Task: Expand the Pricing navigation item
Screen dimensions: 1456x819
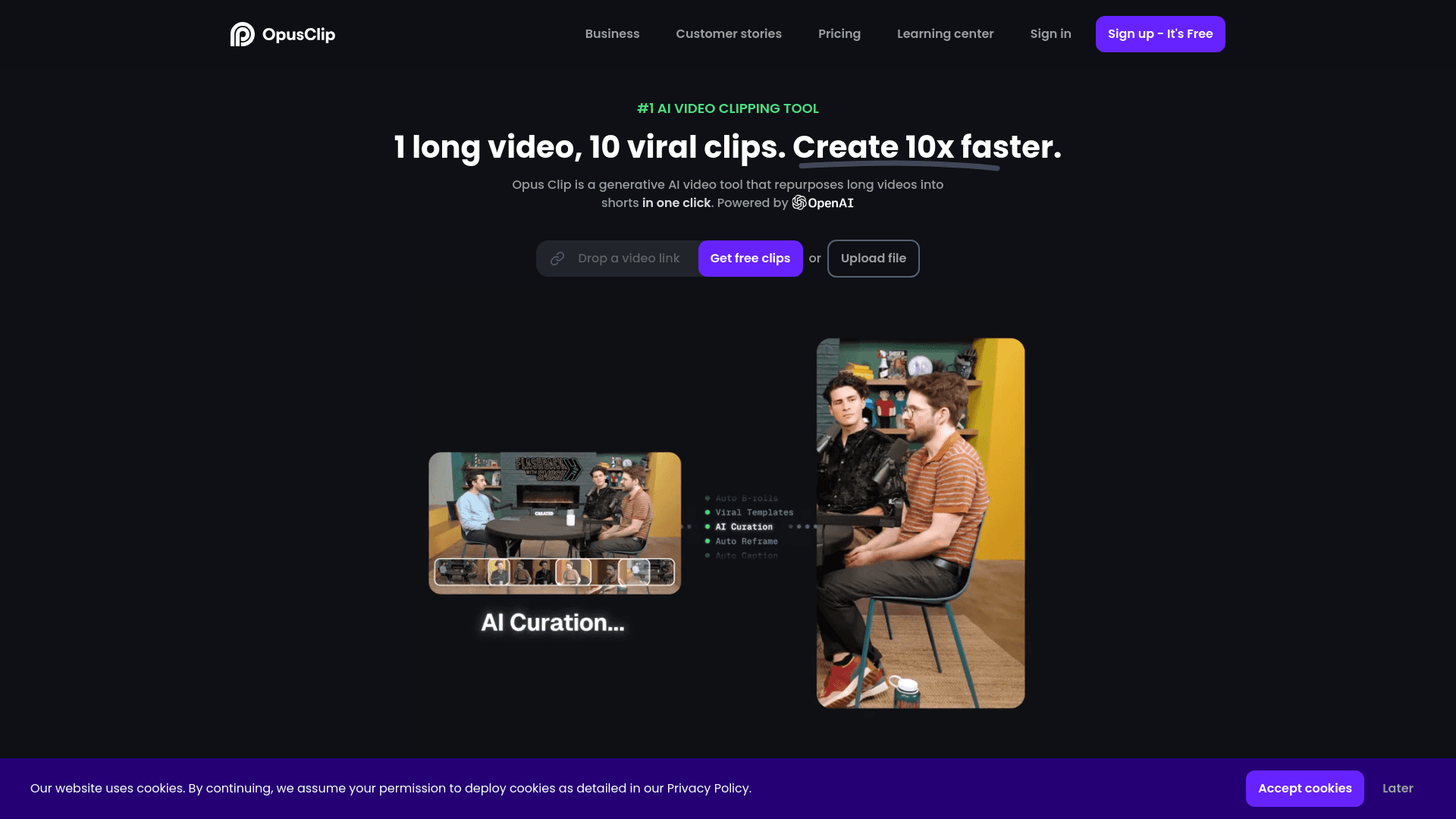Action: (x=839, y=33)
